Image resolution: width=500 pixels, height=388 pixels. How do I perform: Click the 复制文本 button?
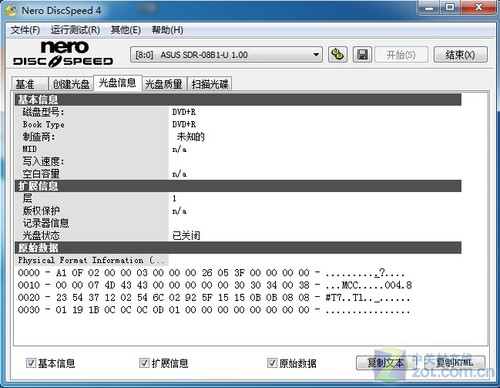coord(385,363)
